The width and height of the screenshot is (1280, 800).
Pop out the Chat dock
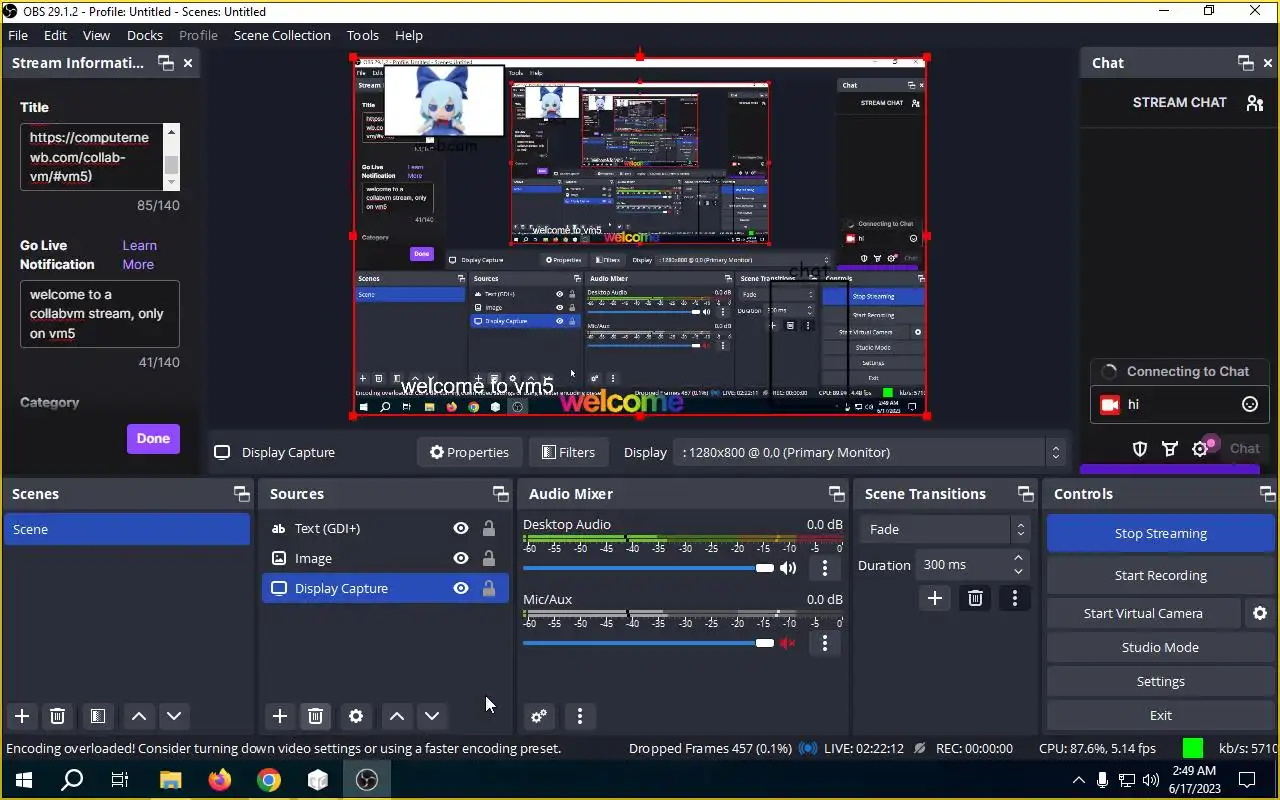click(1245, 63)
